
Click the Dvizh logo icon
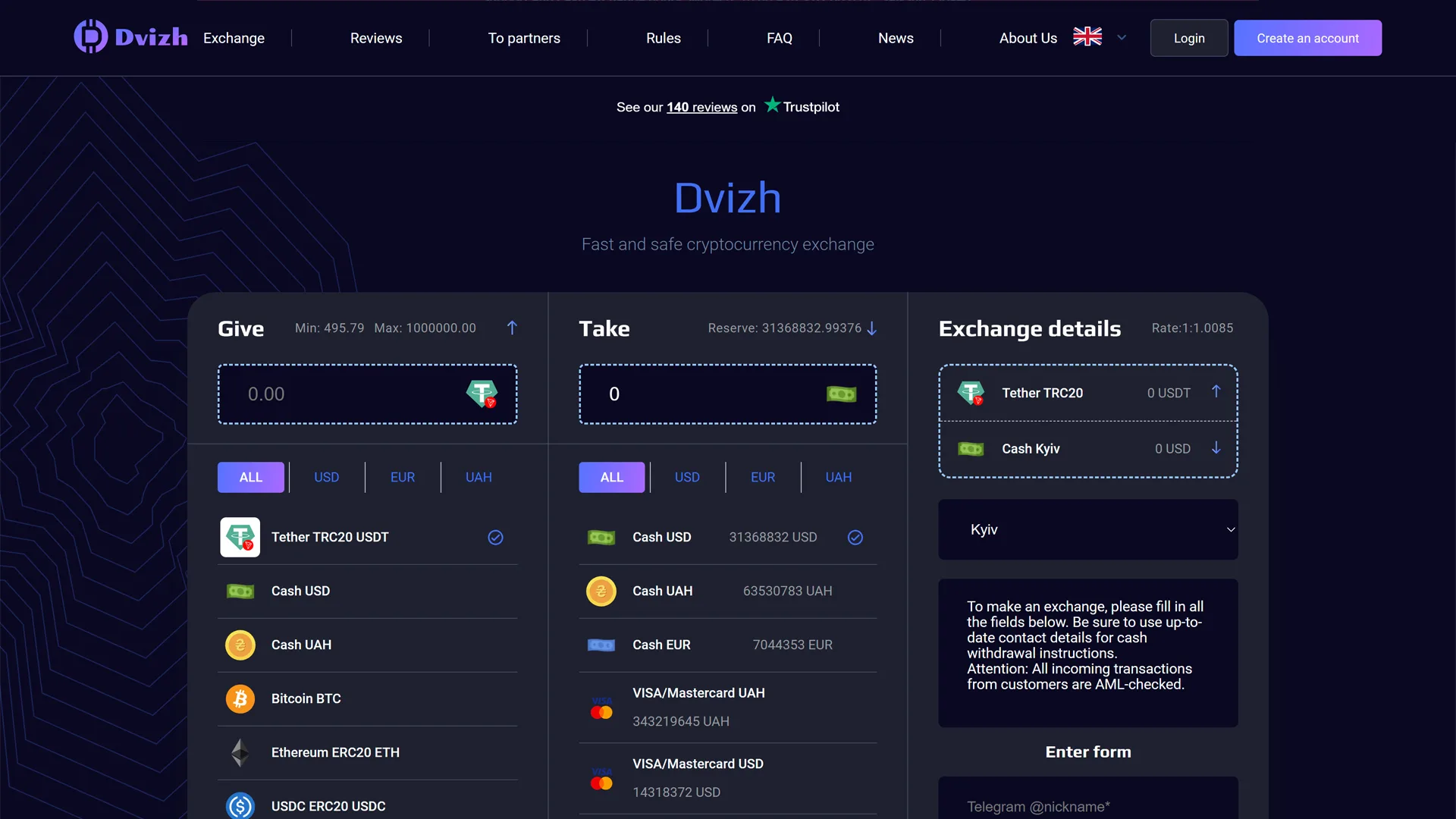tap(90, 36)
